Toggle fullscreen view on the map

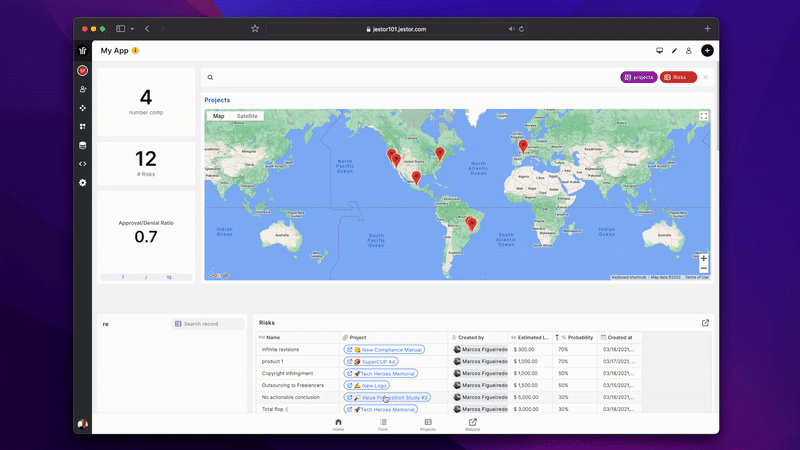(704, 116)
